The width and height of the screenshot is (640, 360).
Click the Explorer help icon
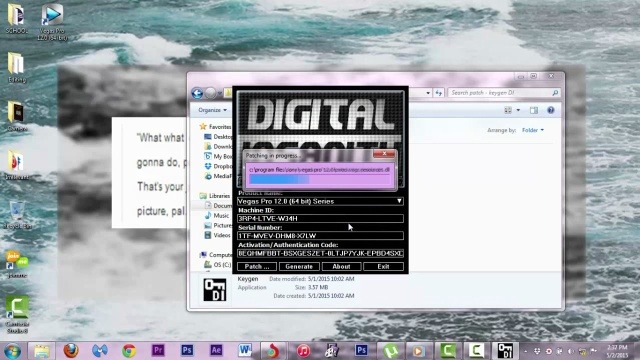pyautogui.click(x=551, y=110)
